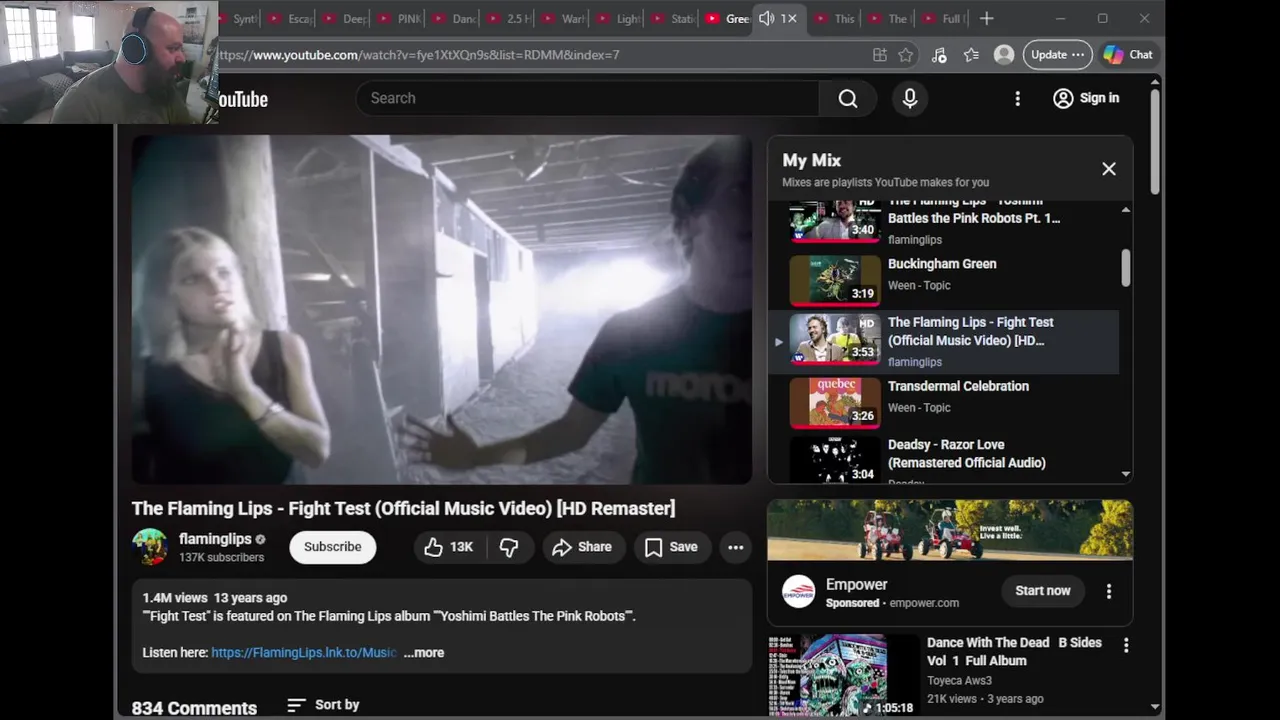Click the Sign in button
The width and height of the screenshot is (1280, 720).
click(1086, 98)
